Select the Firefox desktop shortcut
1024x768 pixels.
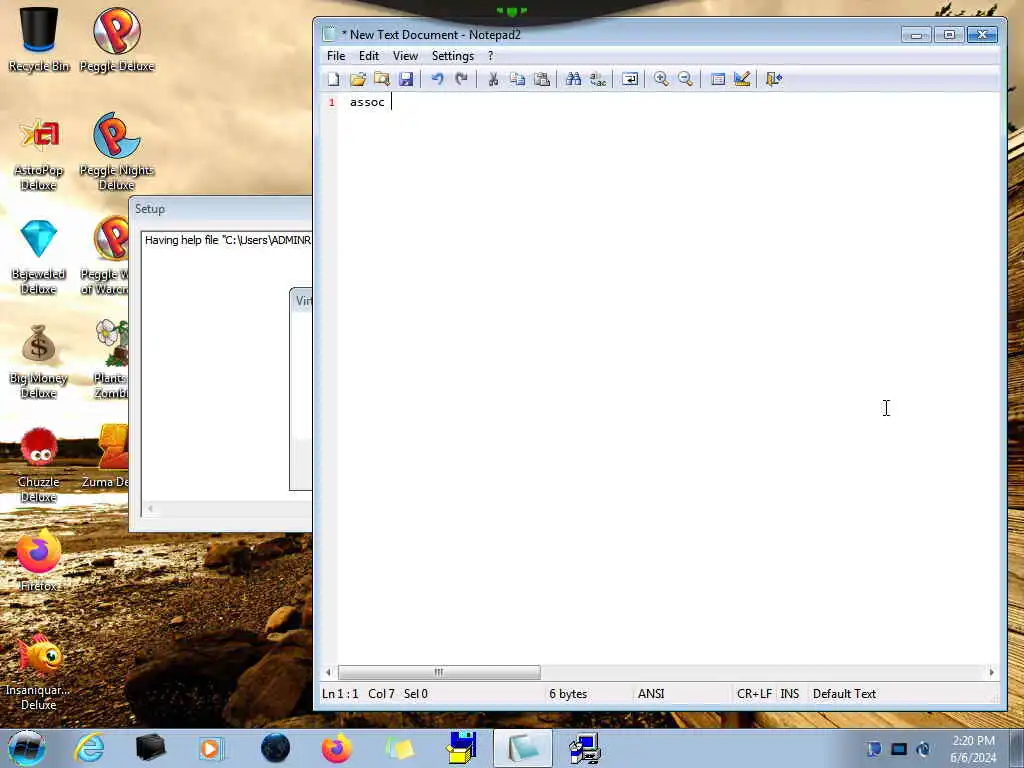[39, 560]
